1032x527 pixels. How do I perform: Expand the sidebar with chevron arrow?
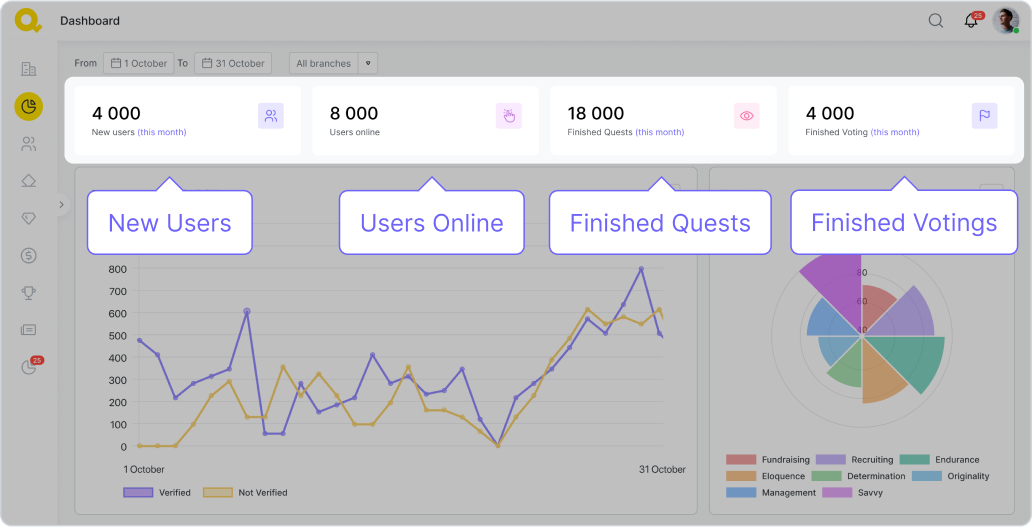[61, 204]
